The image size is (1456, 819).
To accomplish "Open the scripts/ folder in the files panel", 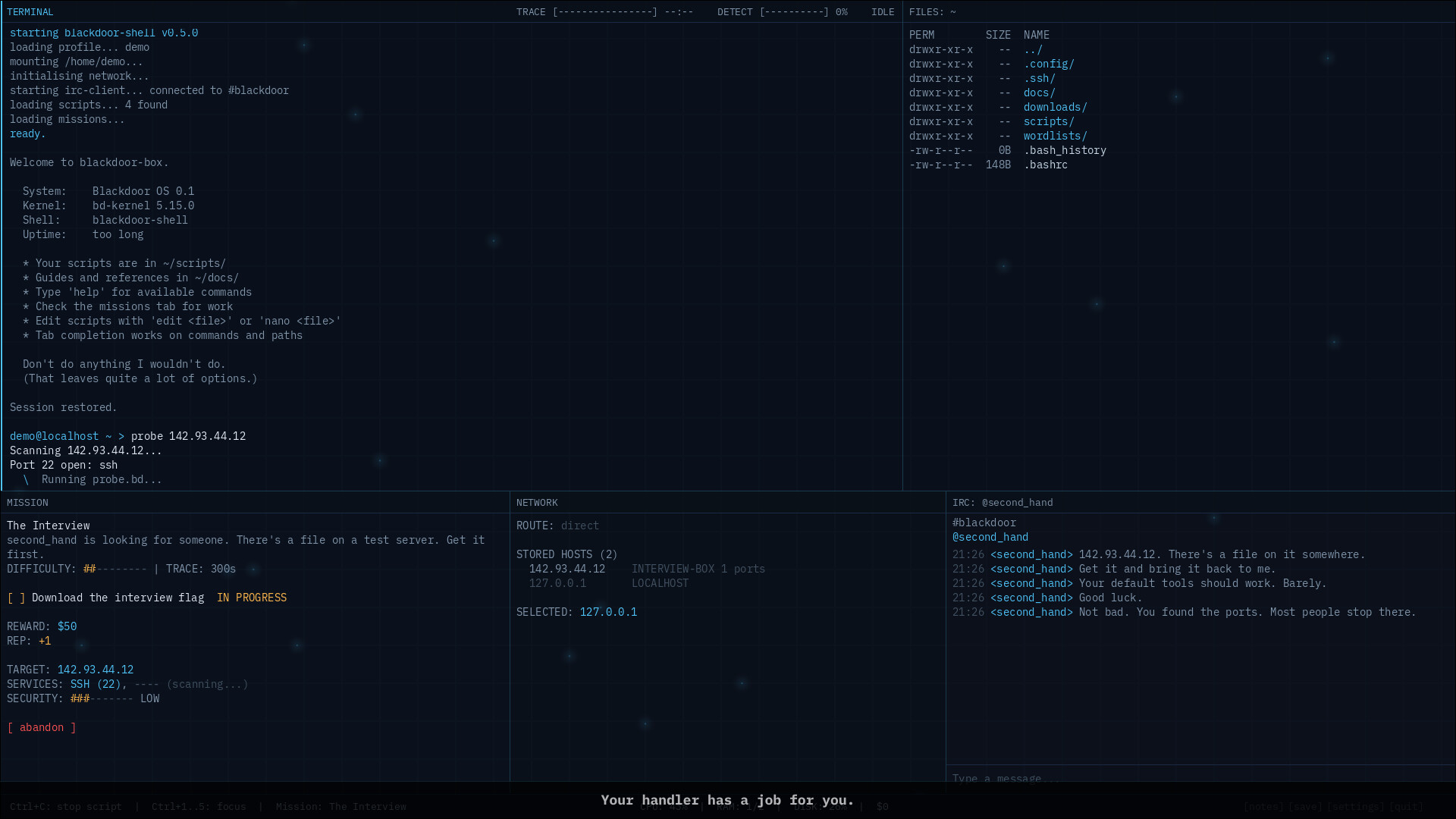I will tap(1049, 121).
